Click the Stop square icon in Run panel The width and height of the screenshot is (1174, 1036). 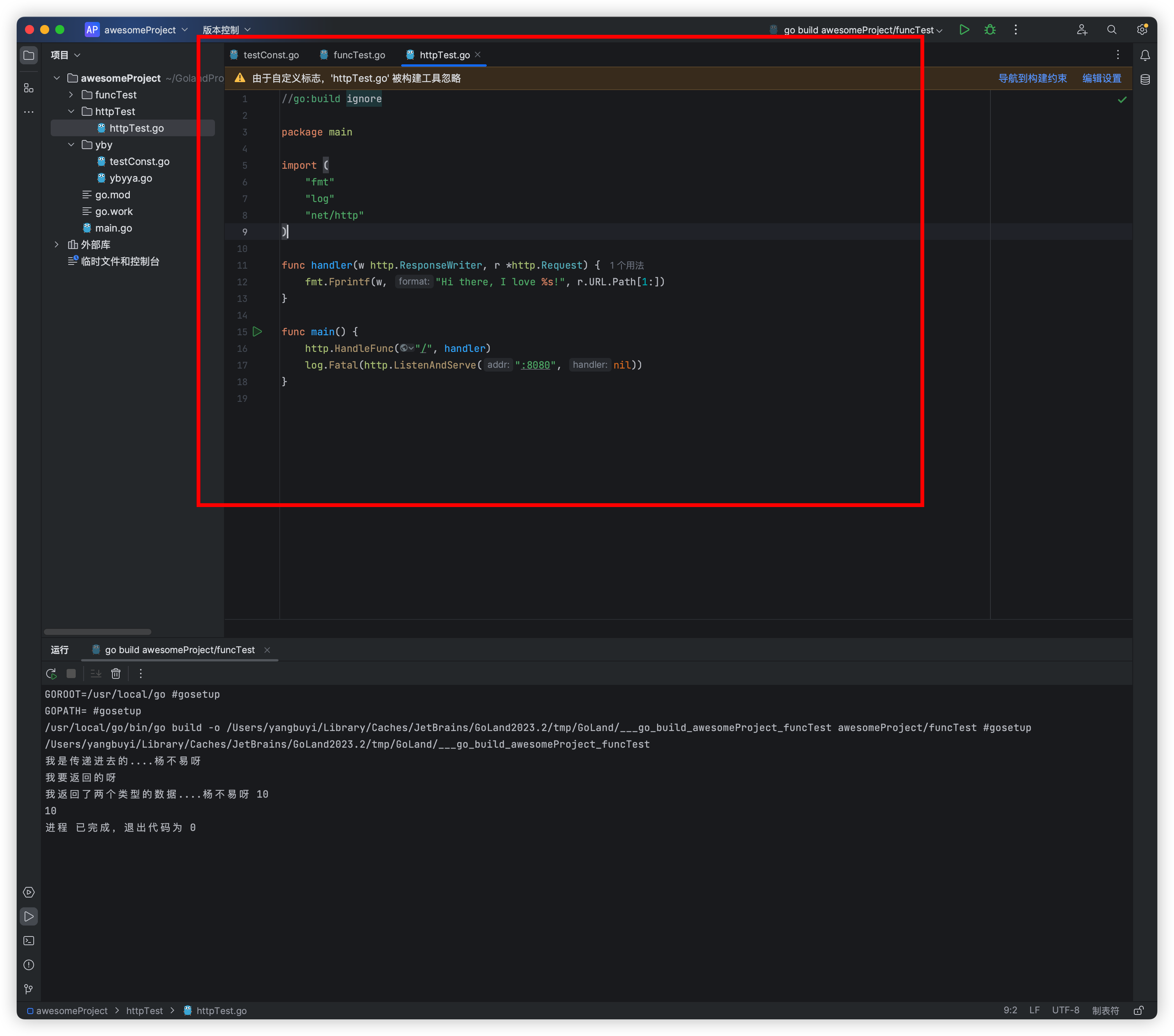point(71,673)
